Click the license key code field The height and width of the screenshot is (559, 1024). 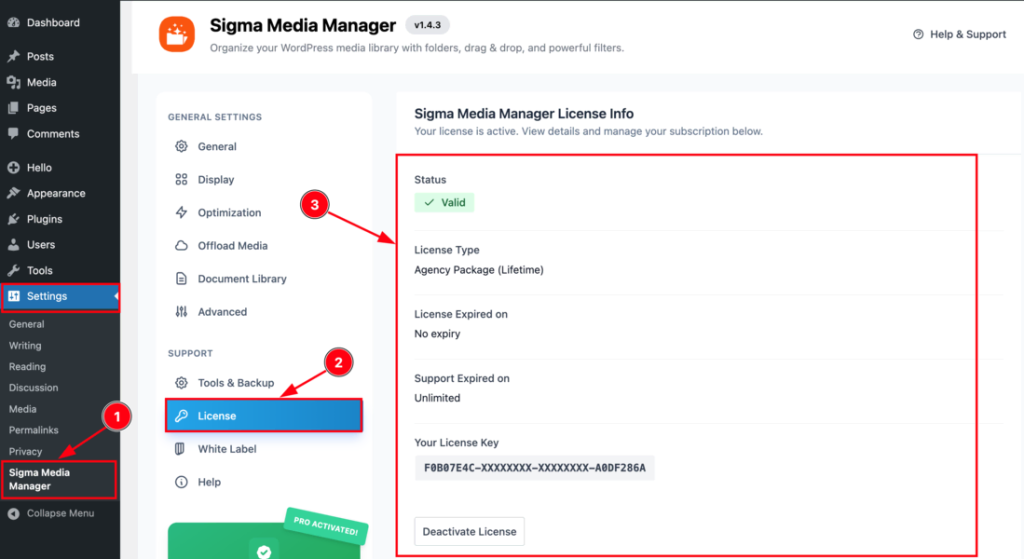(534, 468)
